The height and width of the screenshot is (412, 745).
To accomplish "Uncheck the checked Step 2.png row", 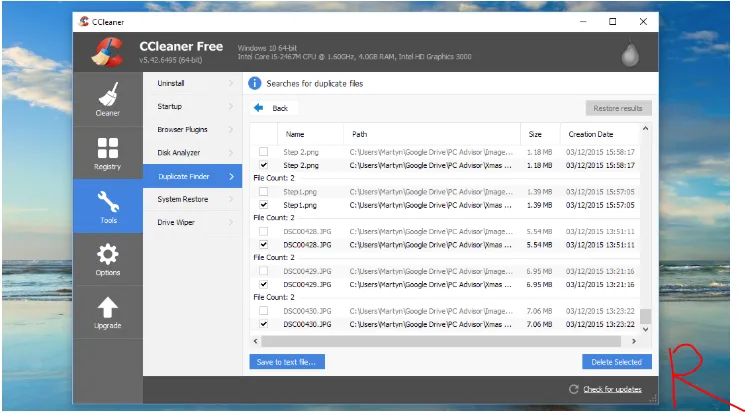I will coord(263,165).
